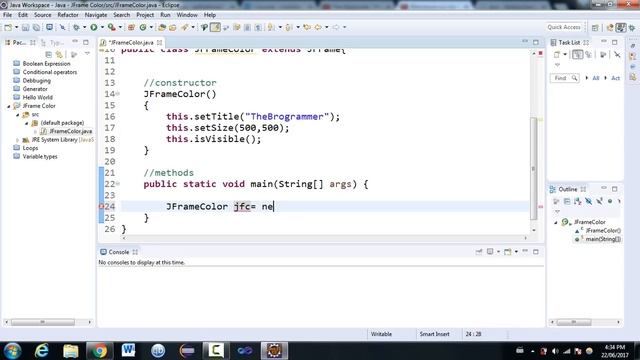Open the New file dropdown arrow
Screen dimensions: 640x360
pyautogui.click(x=16, y=27)
